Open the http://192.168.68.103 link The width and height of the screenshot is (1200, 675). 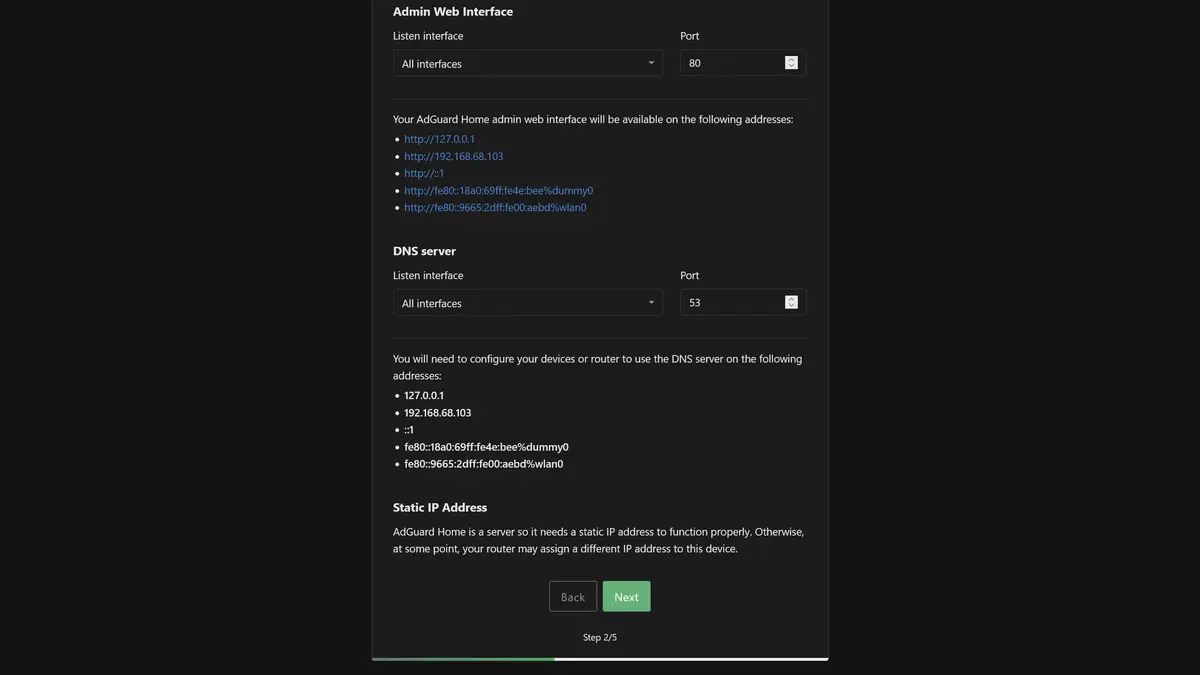[x=454, y=156]
